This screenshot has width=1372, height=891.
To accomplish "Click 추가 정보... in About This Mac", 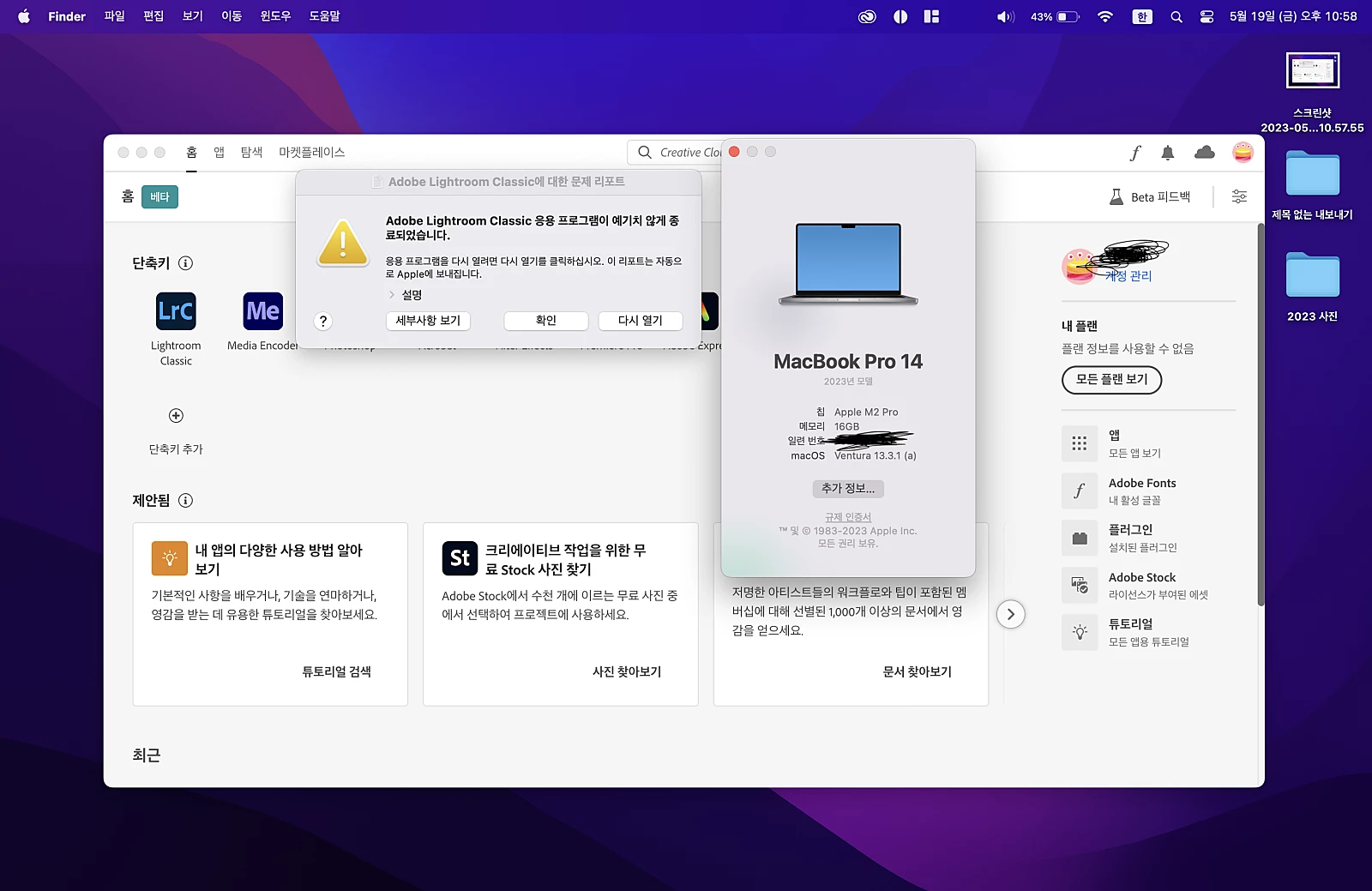I will [x=848, y=489].
